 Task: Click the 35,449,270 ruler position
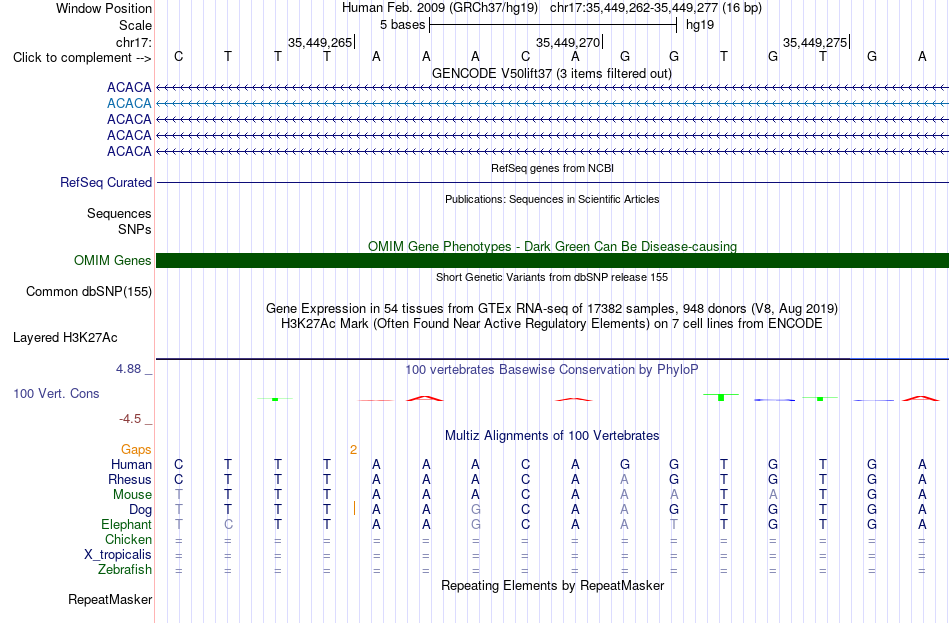[x=568, y=42]
